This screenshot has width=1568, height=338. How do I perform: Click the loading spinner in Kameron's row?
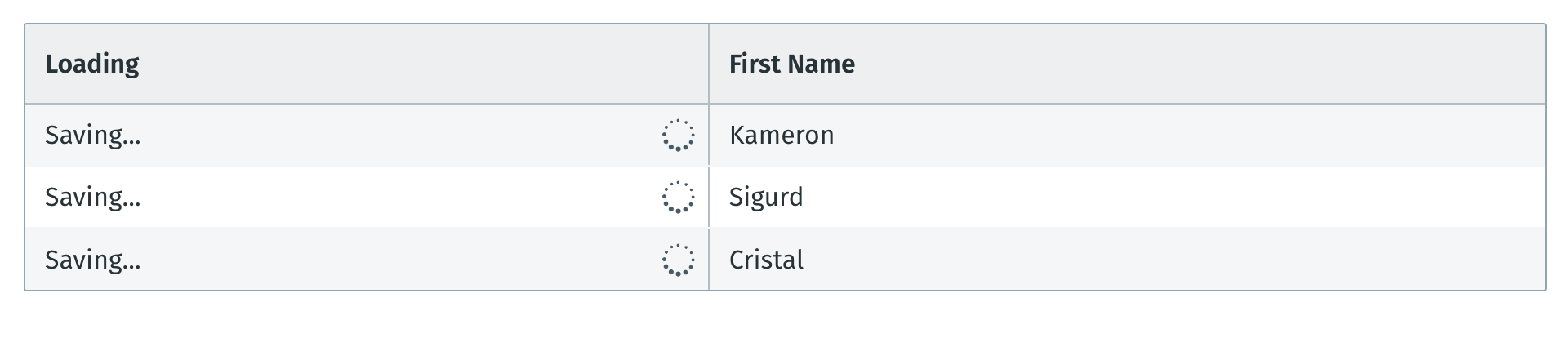click(x=678, y=136)
